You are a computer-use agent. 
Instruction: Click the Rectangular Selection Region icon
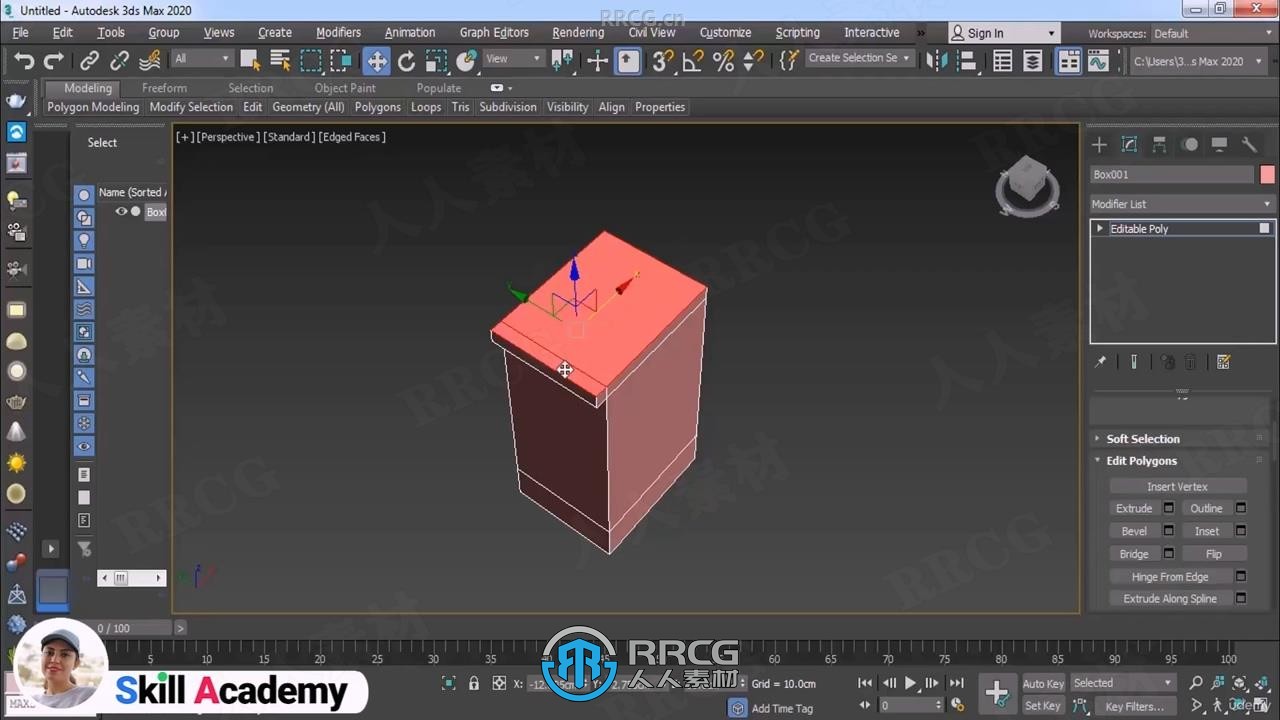pyautogui.click(x=311, y=61)
